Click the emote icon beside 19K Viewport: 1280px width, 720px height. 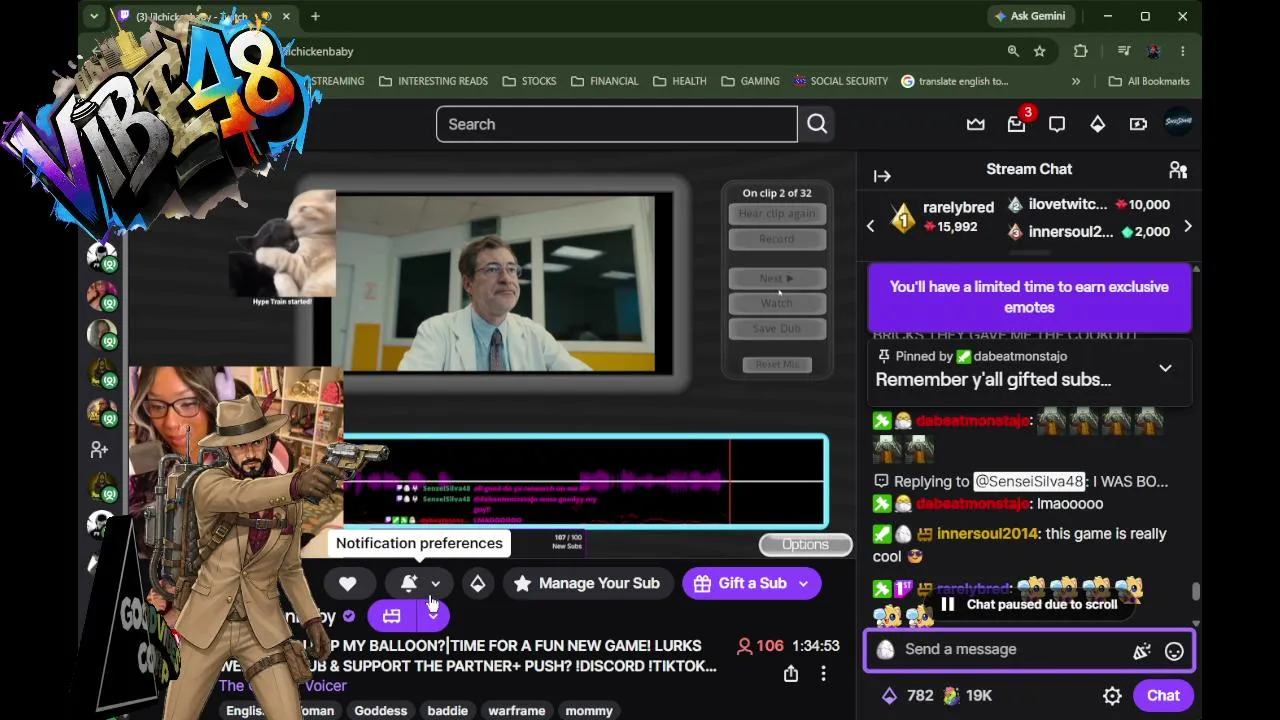[x=951, y=696]
